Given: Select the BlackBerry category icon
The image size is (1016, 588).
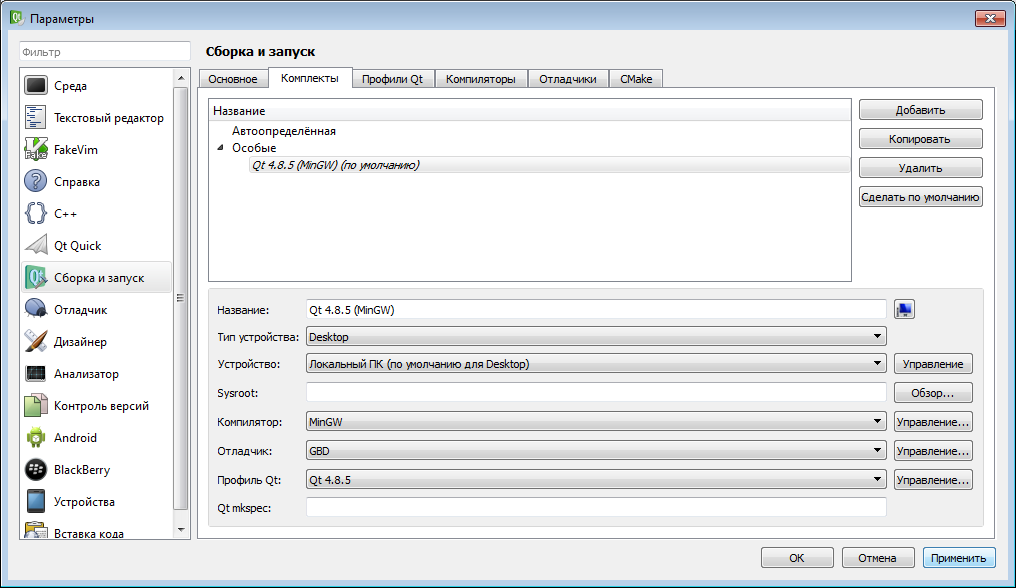Looking at the screenshot, I should point(36,469).
